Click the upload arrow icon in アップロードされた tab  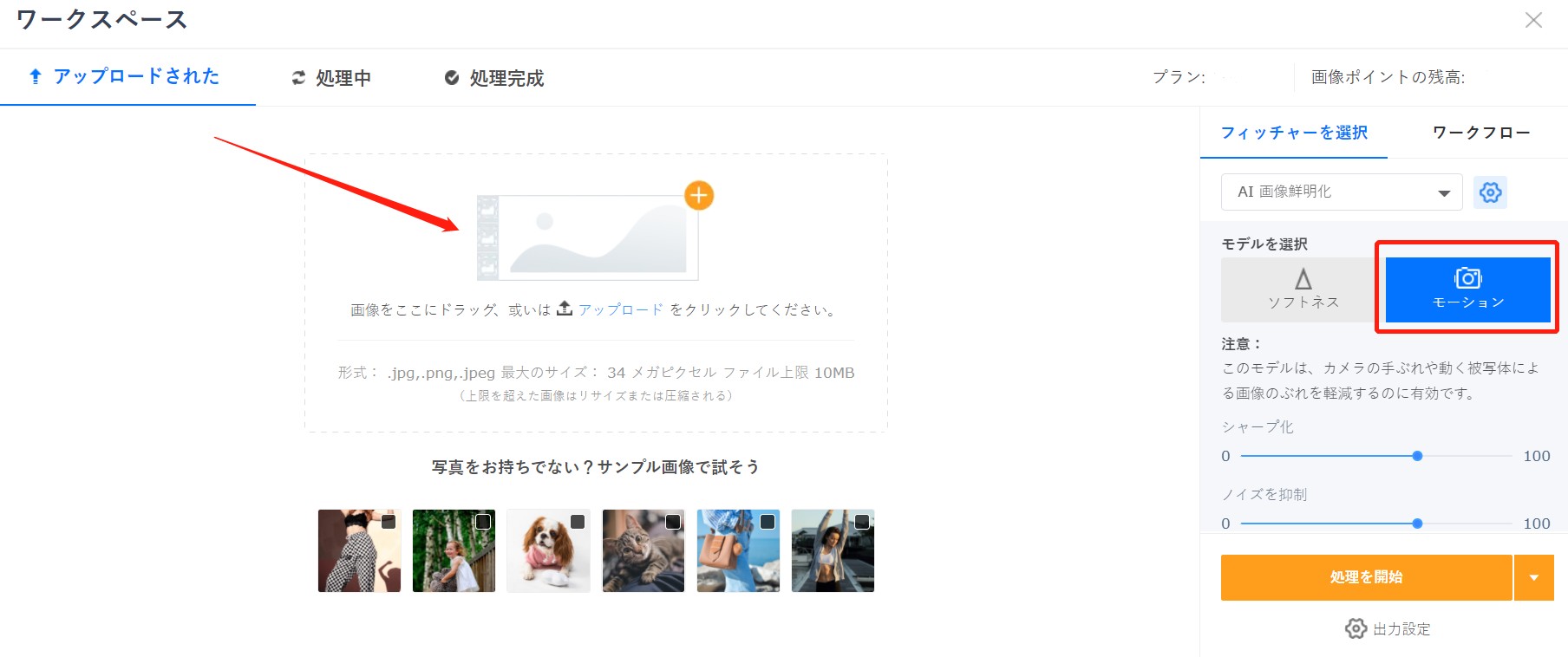(36, 76)
